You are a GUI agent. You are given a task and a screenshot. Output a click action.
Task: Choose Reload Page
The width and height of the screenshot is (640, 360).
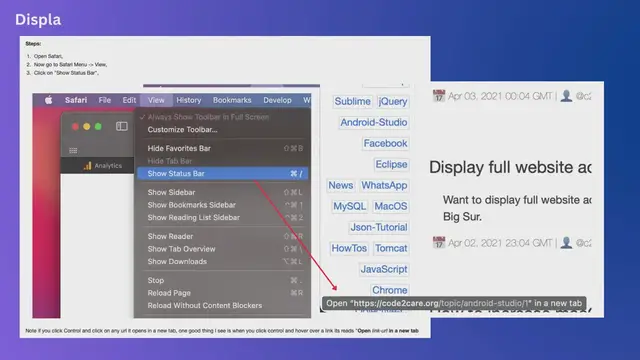(222, 293)
